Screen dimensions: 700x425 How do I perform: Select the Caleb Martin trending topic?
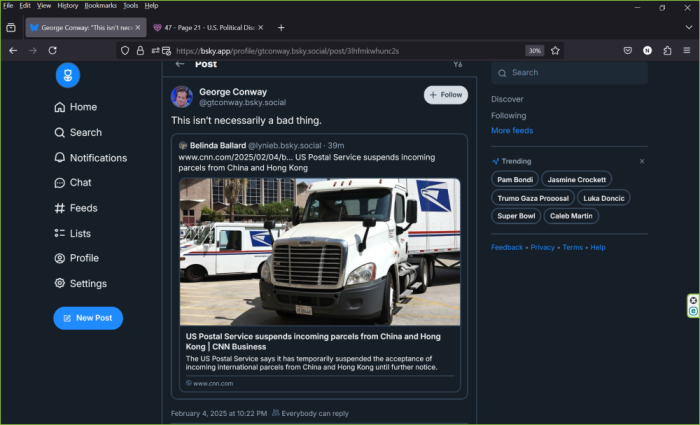point(571,216)
